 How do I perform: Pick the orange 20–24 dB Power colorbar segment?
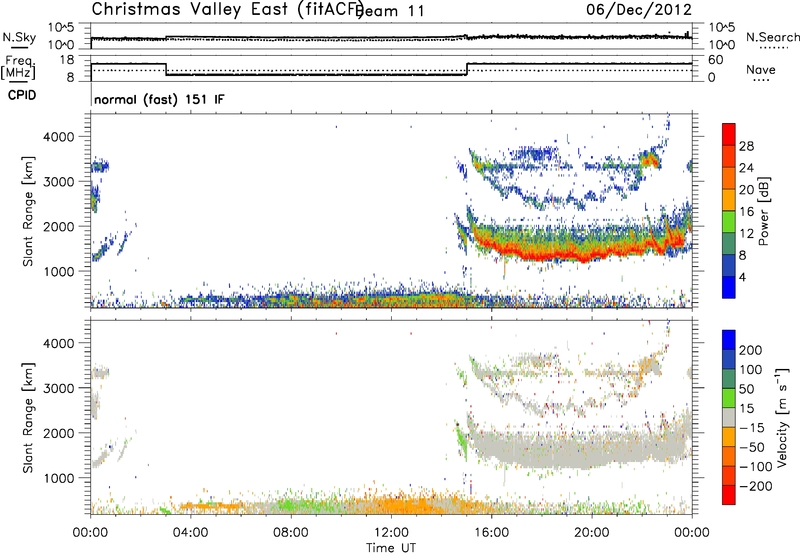729,179
